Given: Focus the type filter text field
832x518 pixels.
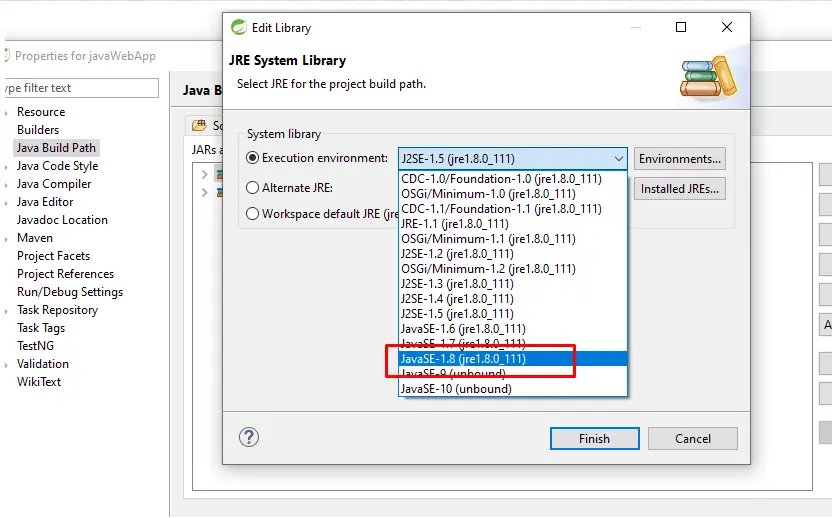Looking at the screenshot, I should click(x=81, y=88).
